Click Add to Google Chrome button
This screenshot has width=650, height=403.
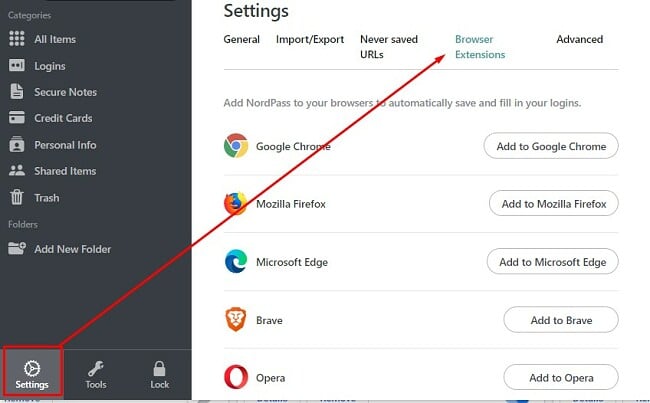click(551, 146)
